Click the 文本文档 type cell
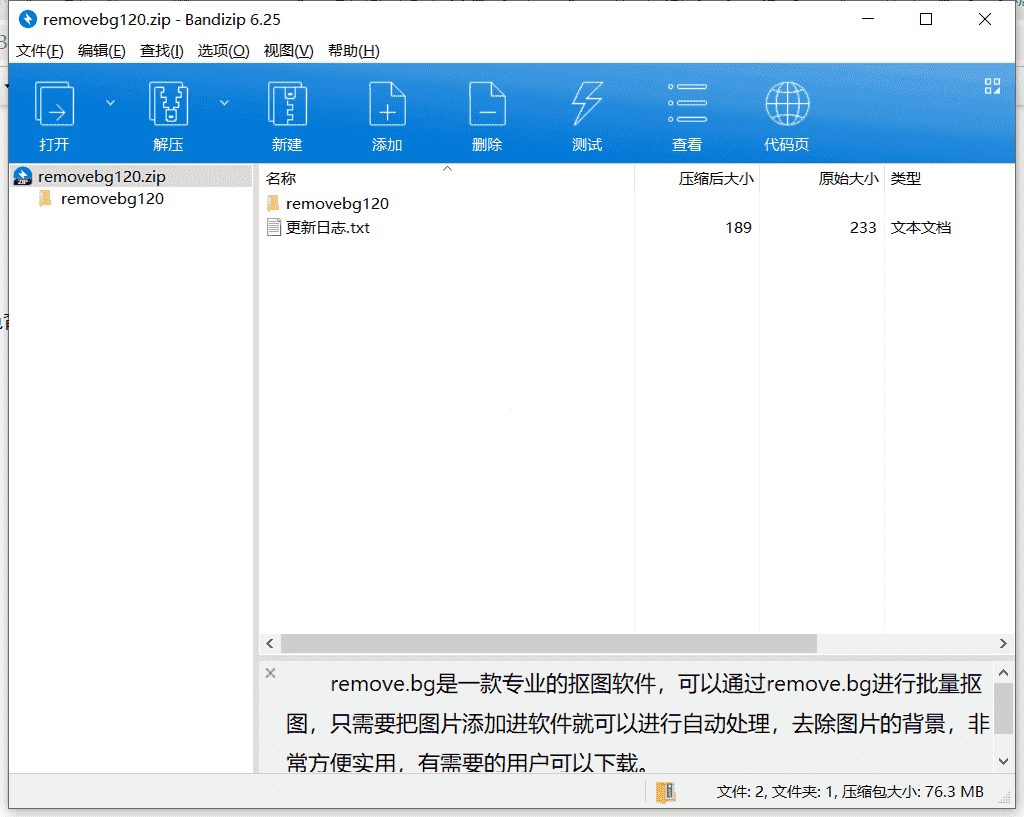The image size is (1024, 817). pyautogui.click(x=921, y=227)
